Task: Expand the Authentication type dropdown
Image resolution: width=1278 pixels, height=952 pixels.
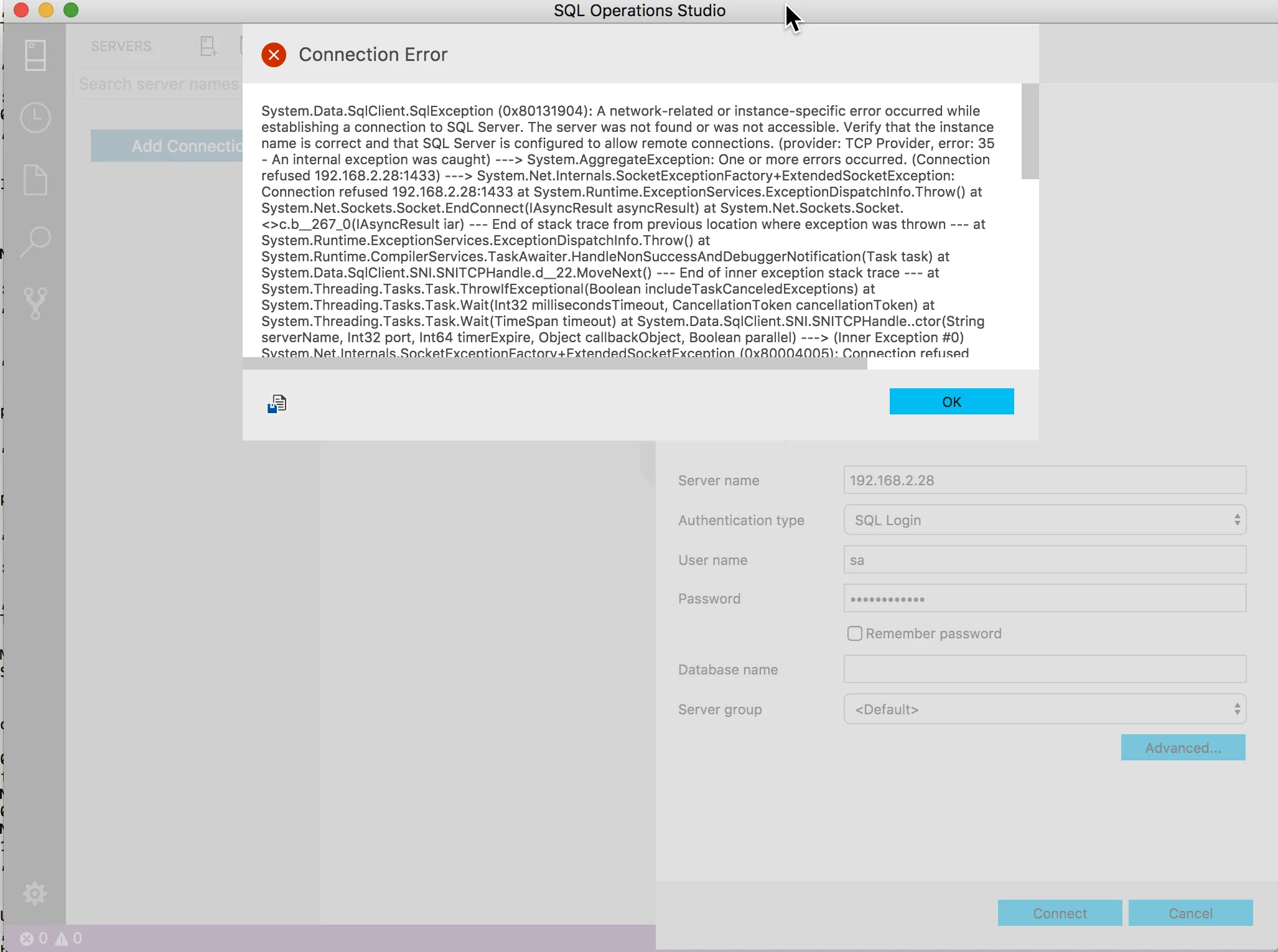Action: pos(1044,520)
